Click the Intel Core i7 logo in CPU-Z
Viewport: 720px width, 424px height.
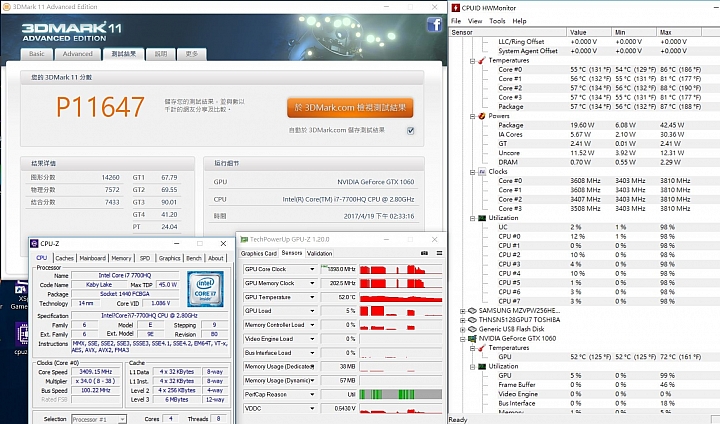click(x=205, y=289)
